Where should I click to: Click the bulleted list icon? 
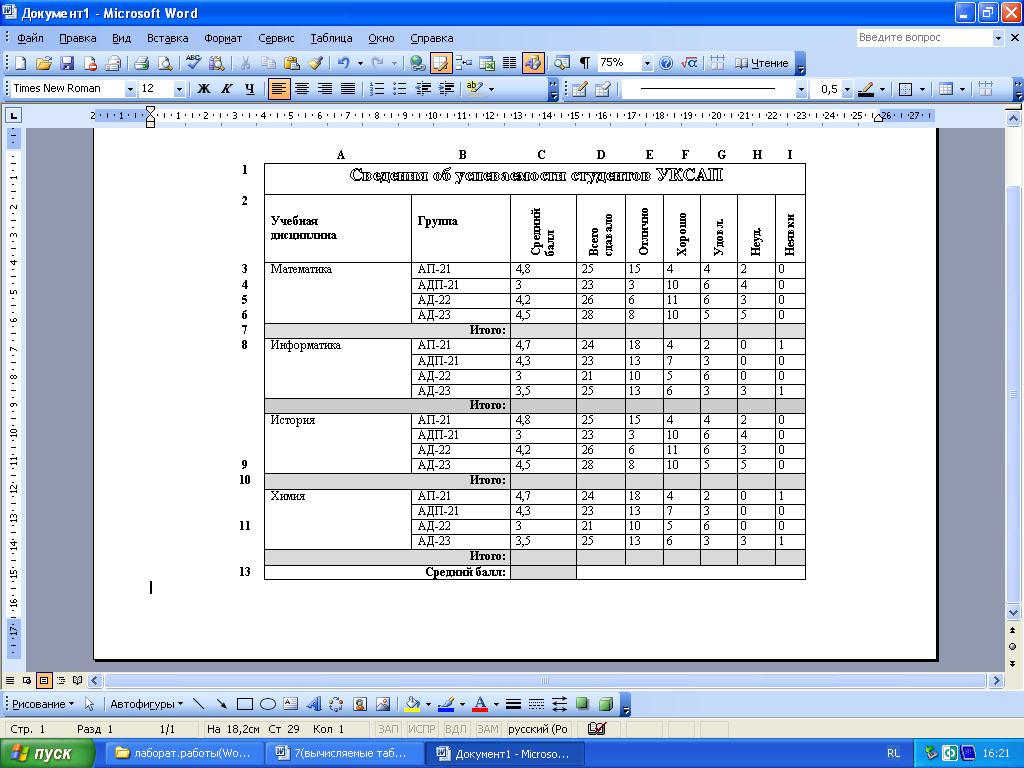coord(400,89)
